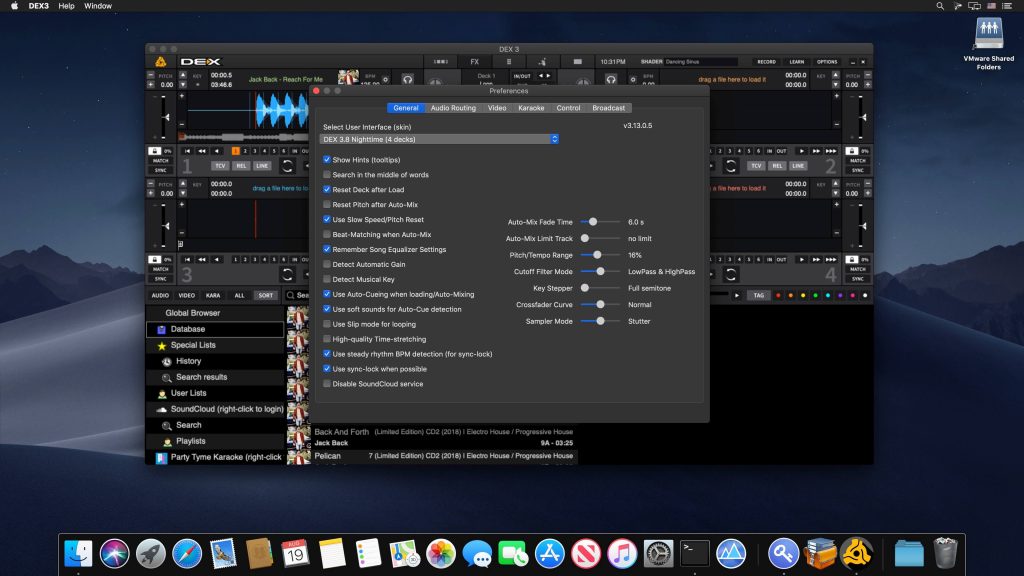Enable Disable SoundCloud service checkbox
The height and width of the screenshot is (576, 1024).
pyautogui.click(x=327, y=384)
